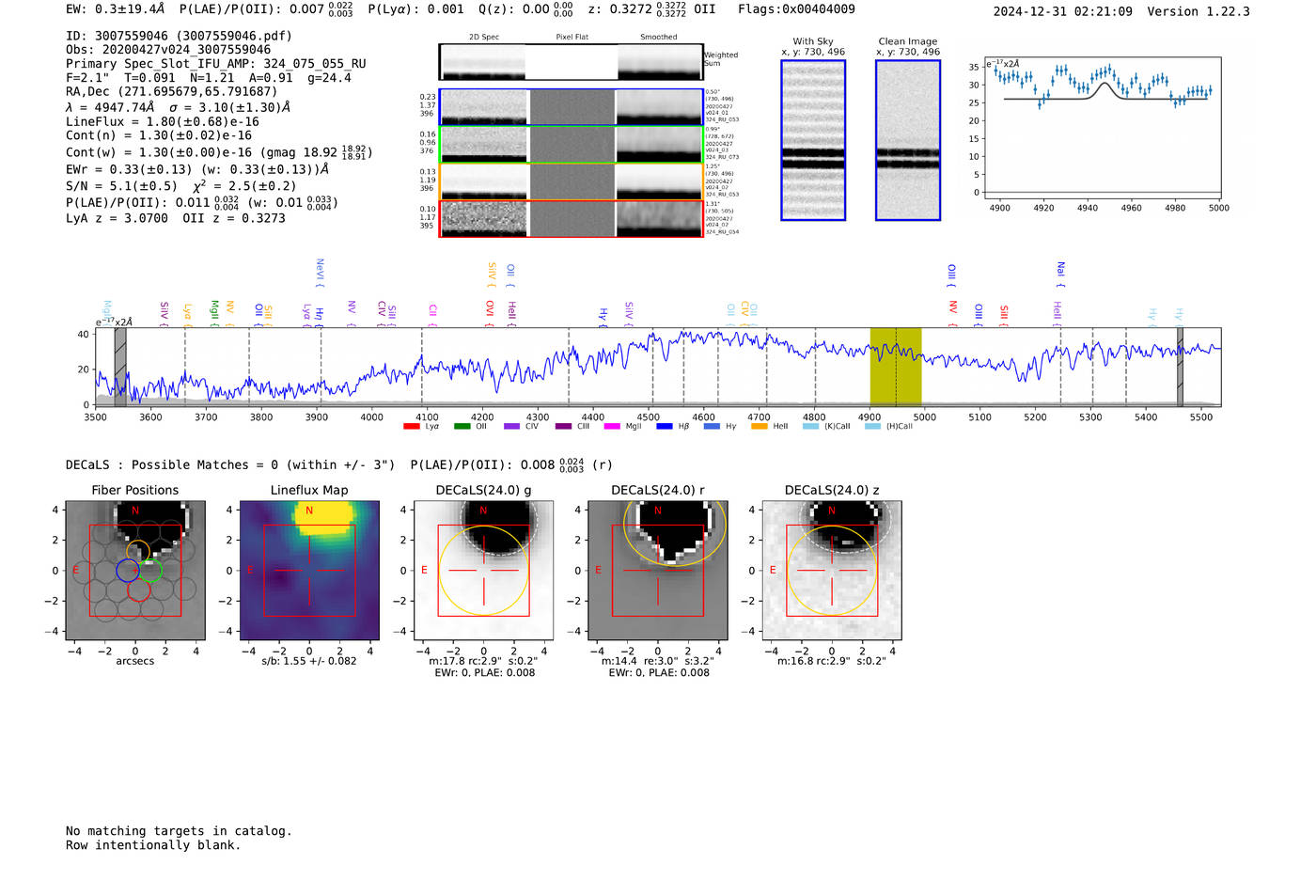Click the gray band near 5460 Å
1316x896 pixels.
pyautogui.click(x=1180, y=367)
